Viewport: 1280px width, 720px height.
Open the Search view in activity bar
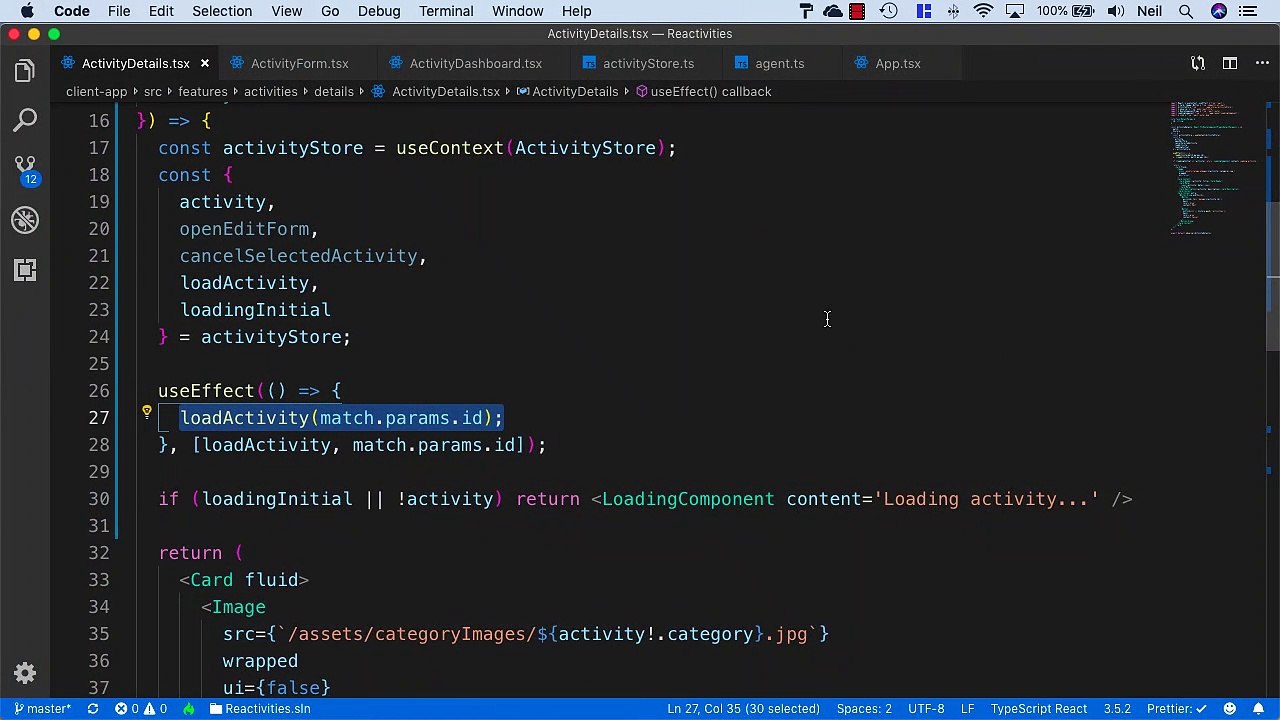tap(25, 121)
